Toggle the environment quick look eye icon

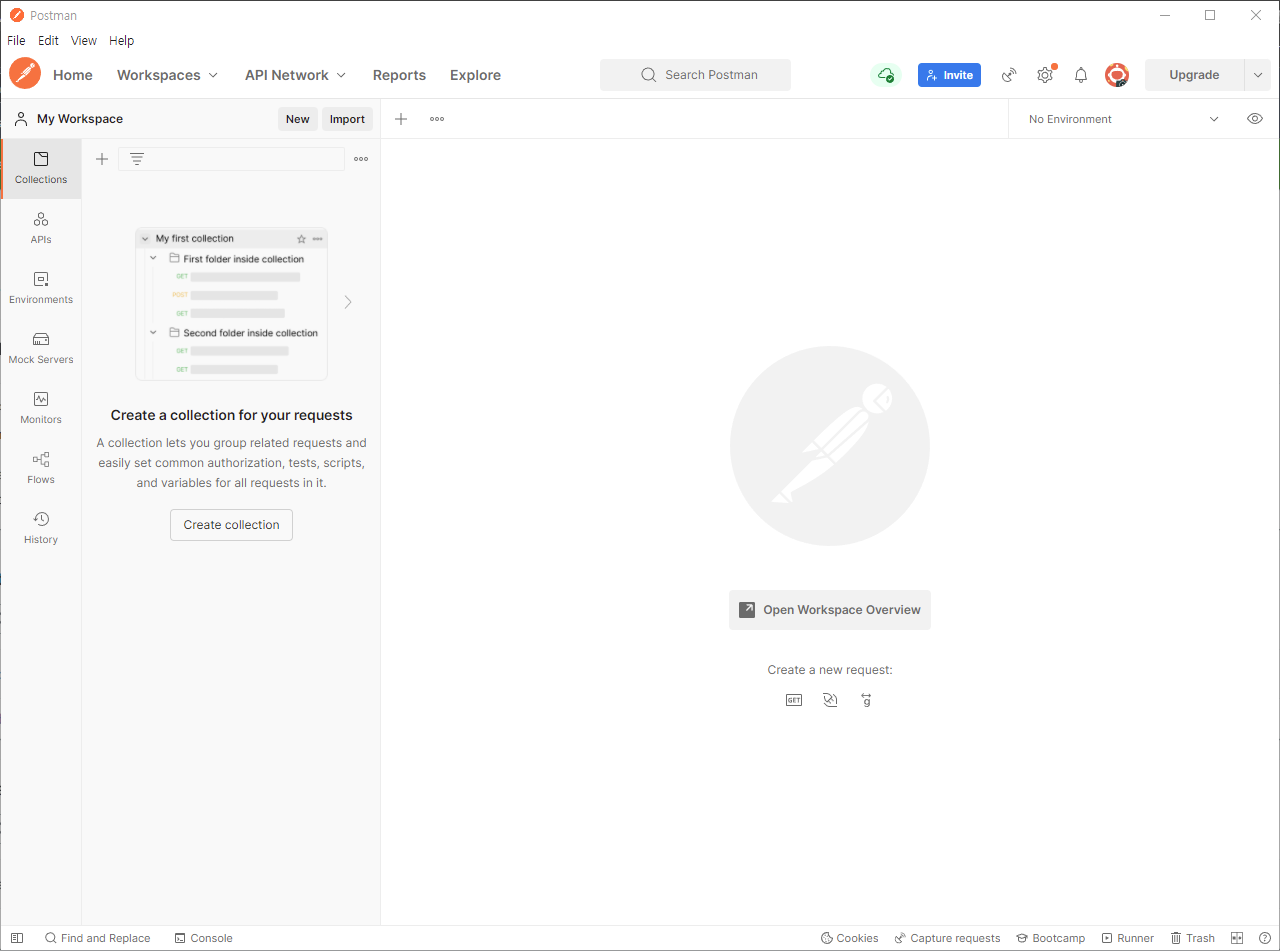(x=1255, y=119)
